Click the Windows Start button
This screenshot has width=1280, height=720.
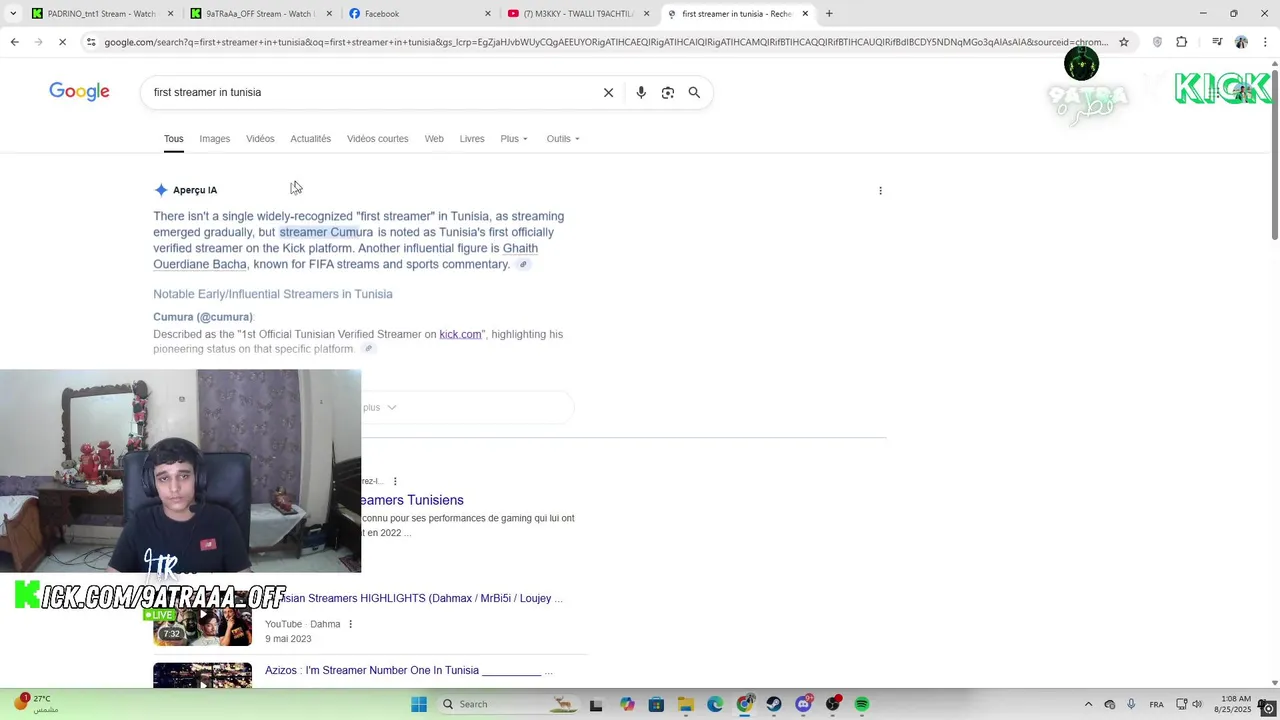419,704
